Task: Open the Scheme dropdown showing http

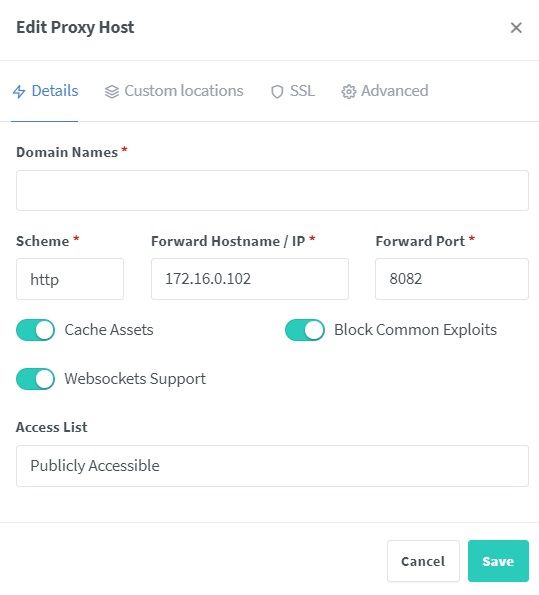Action: (x=70, y=279)
